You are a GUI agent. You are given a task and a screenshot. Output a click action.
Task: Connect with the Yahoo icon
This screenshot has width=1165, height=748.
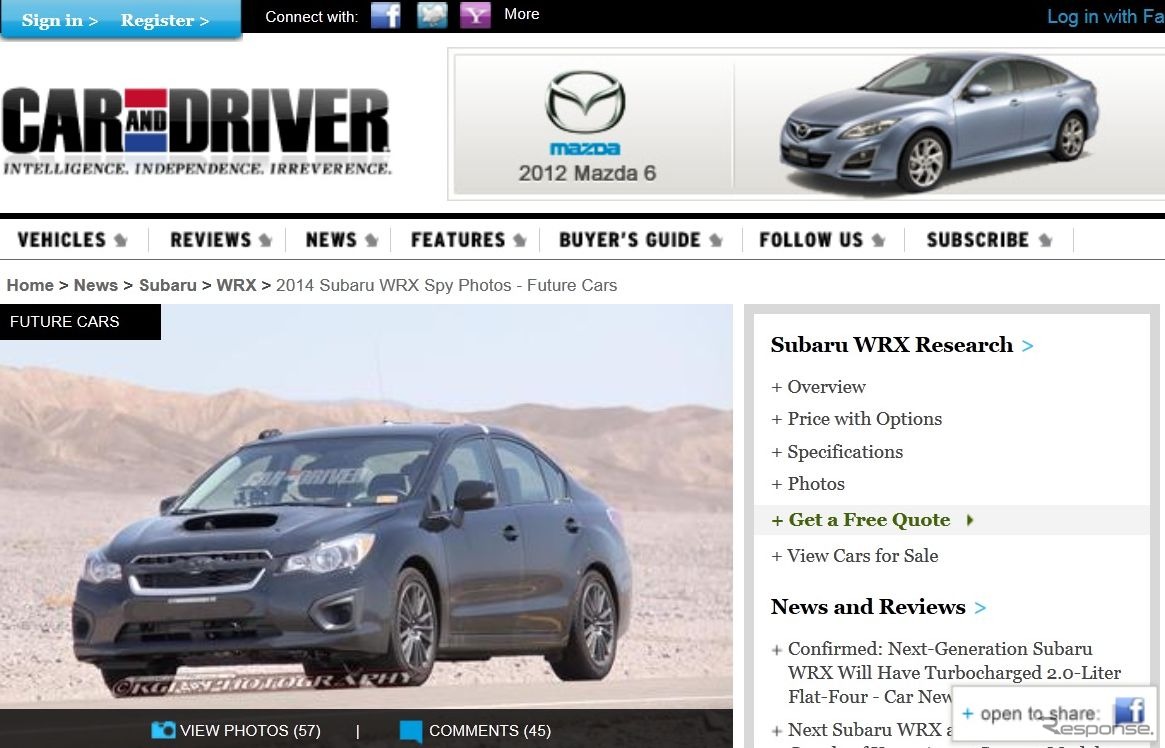(476, 15)
